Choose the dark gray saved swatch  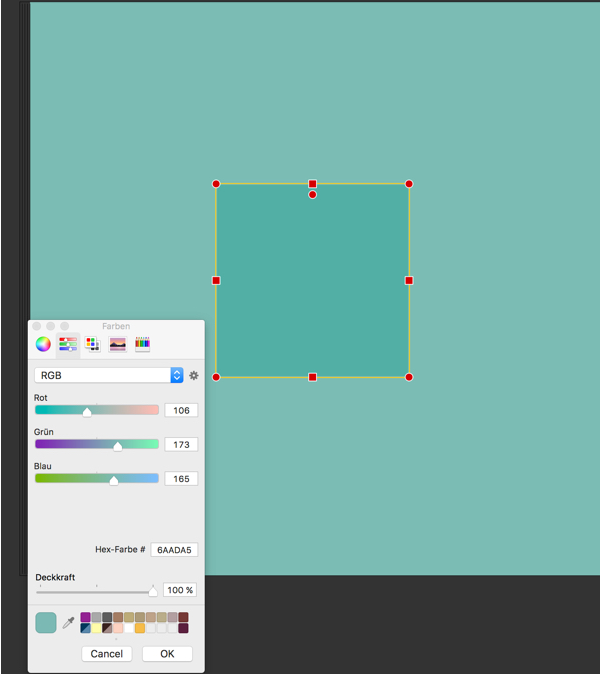[107, 617]
